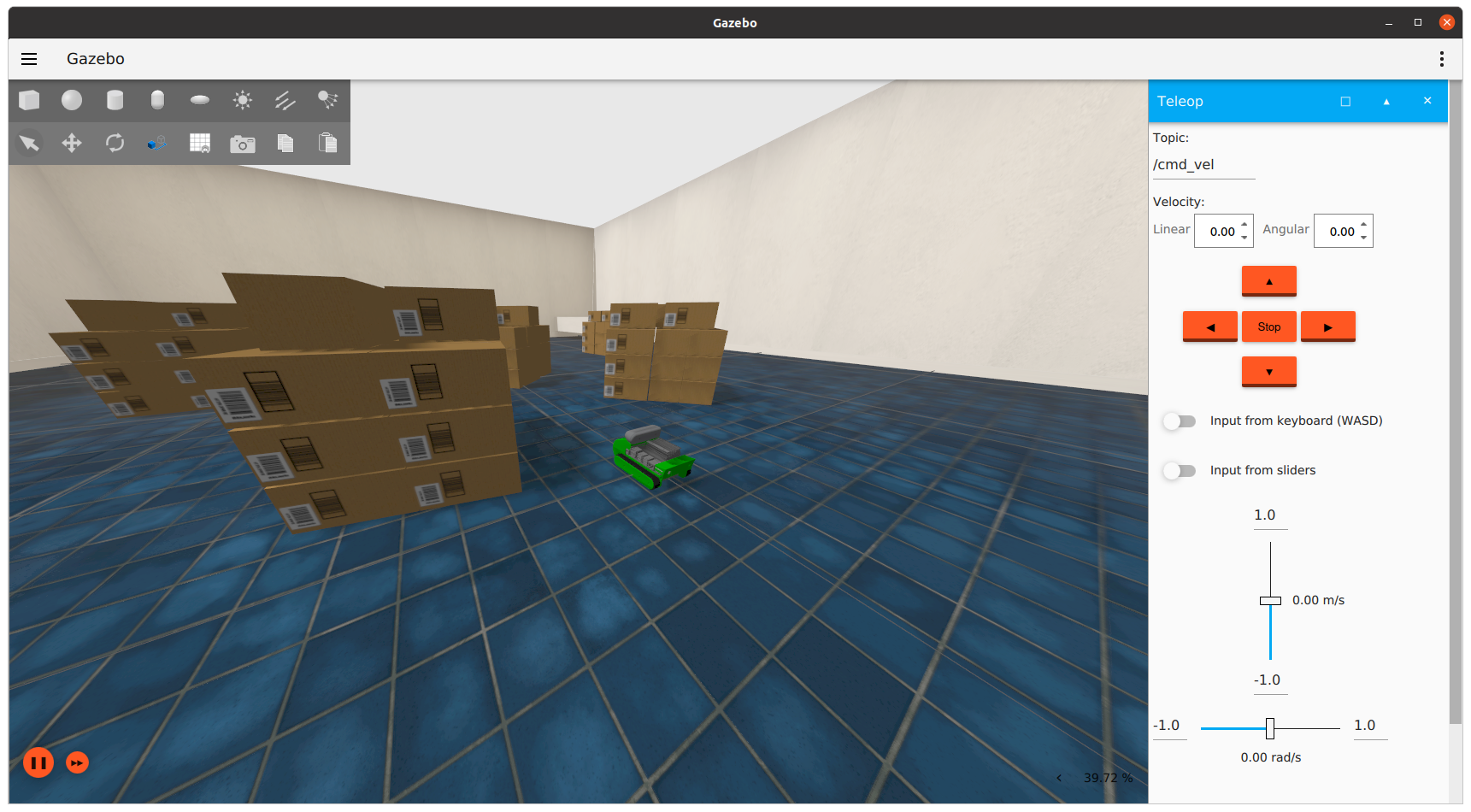Insert an ellipsoid shape
Image resolution: width=1471 pixels, height=812 pixels.
[x=200, y=101]
